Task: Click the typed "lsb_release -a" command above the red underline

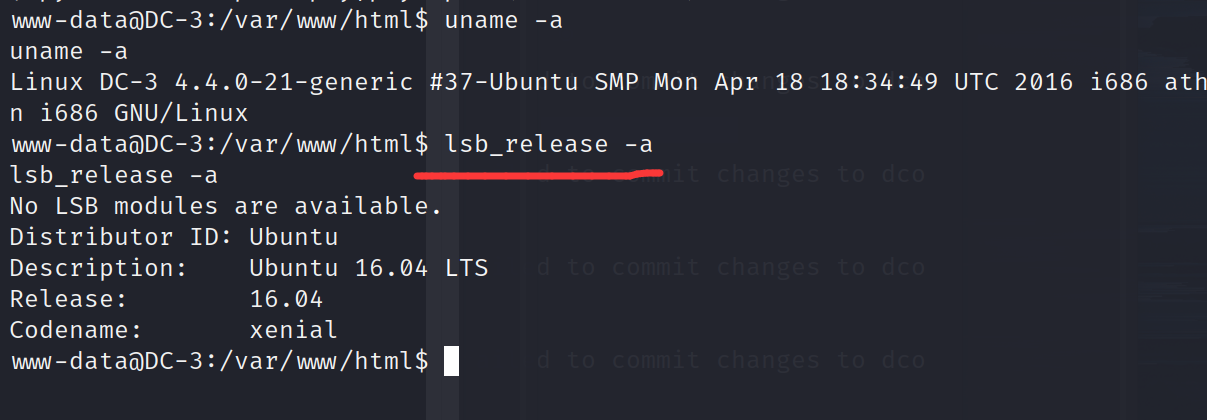Action: pyautogui.click(x=549, y=144)
